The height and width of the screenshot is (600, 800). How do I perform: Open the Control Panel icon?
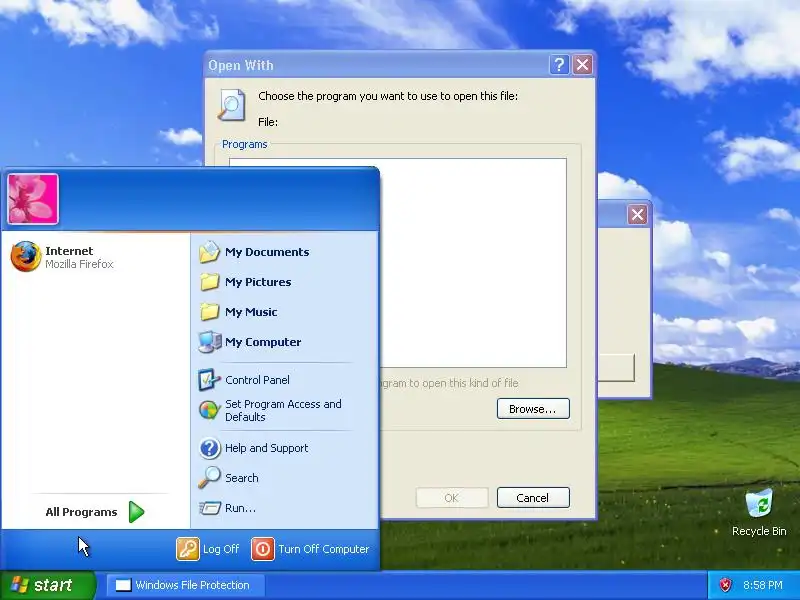(209, 380)
